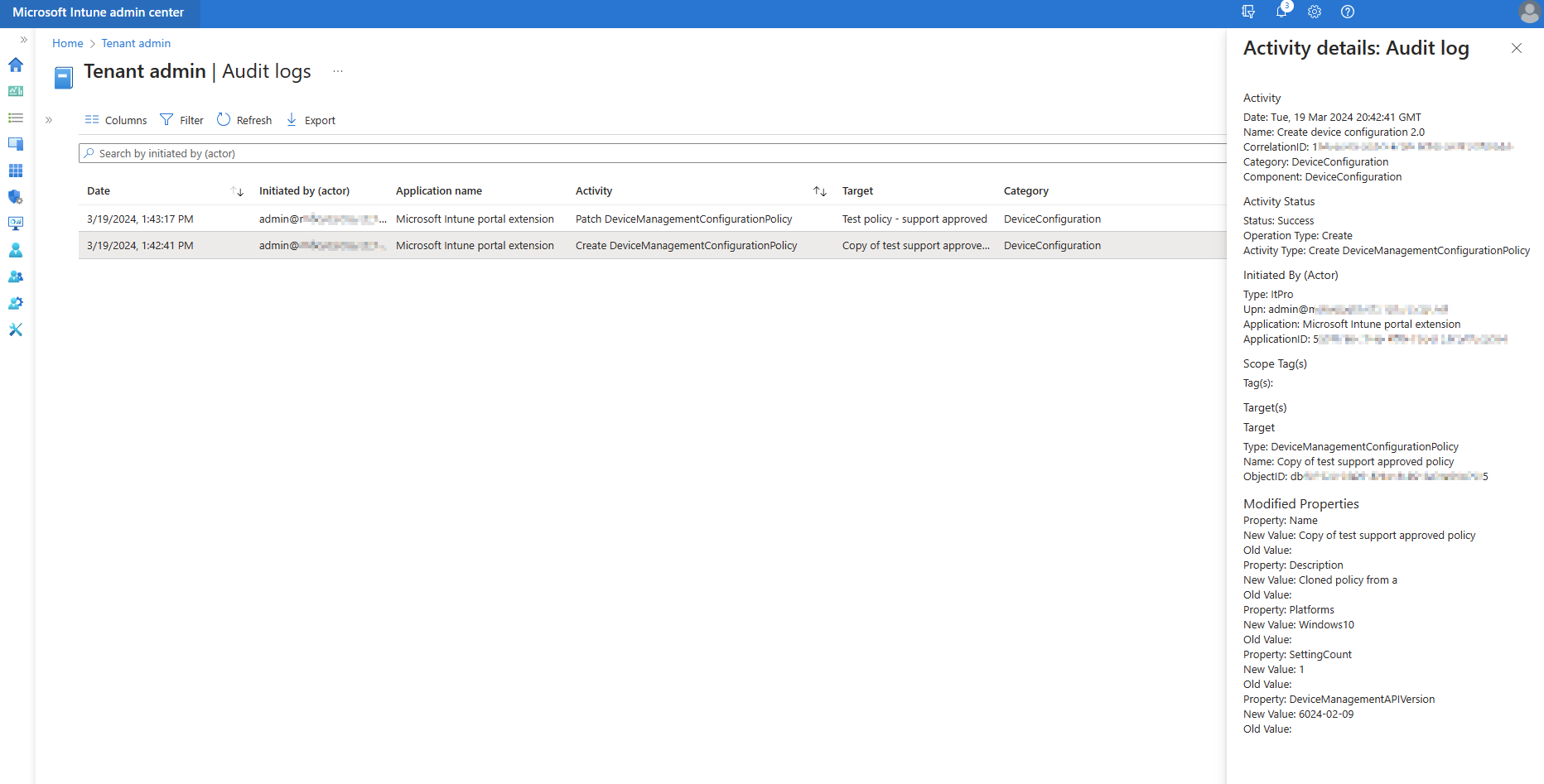Open the Home icon in the sidebar
Viewport: 1544px width, 784px height.
[x=16, y=65]
